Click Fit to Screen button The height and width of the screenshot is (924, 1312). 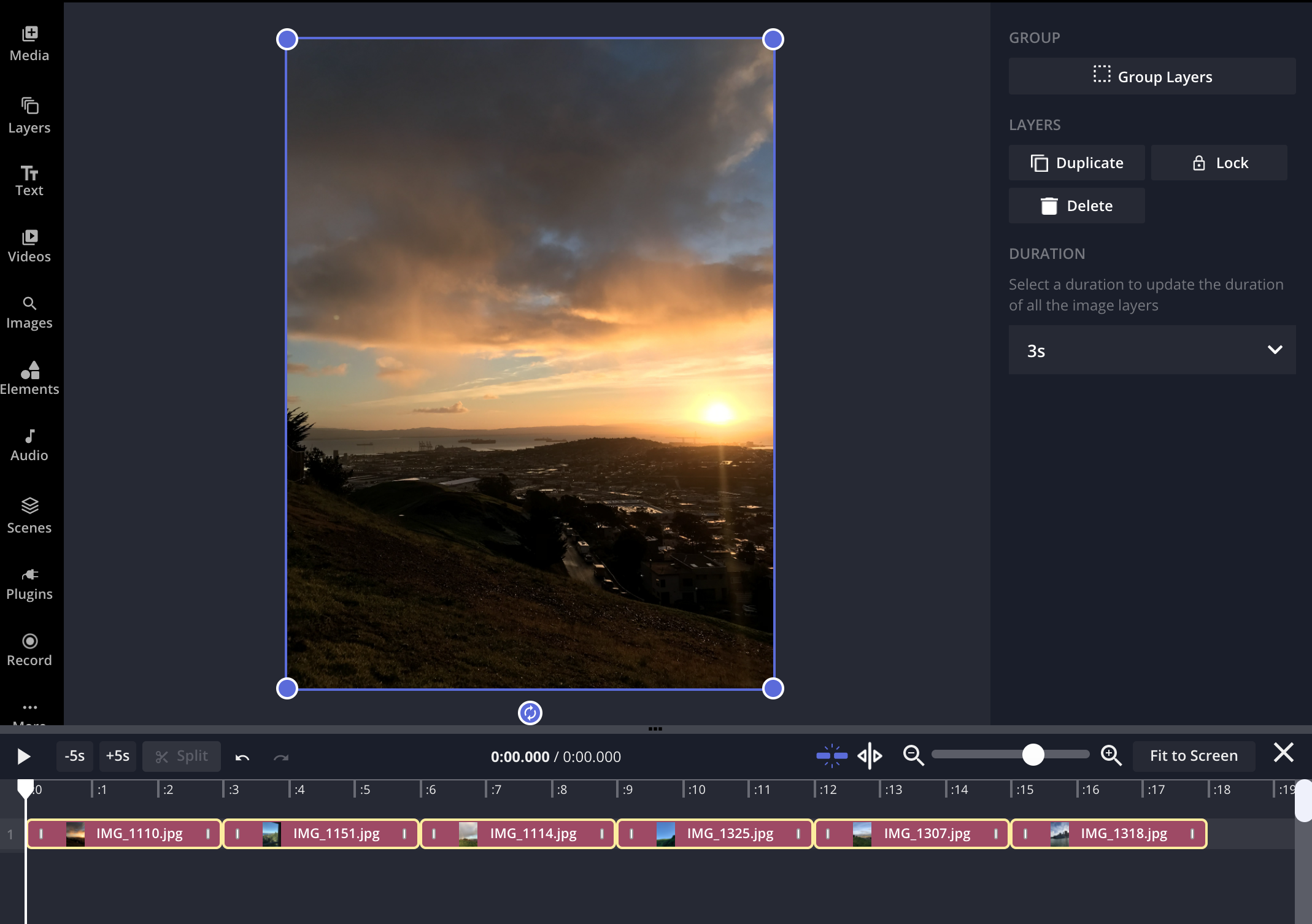pyautogui.click(x=1193, y=756)
